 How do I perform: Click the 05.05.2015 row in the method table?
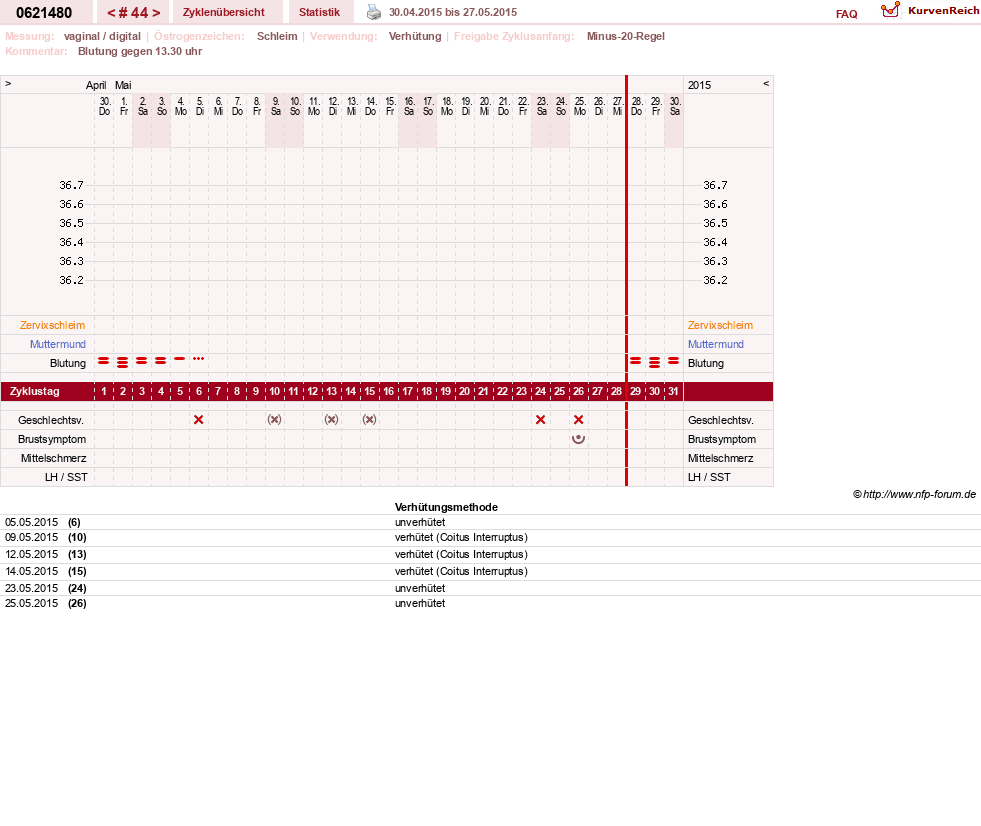tap(490, 523)
